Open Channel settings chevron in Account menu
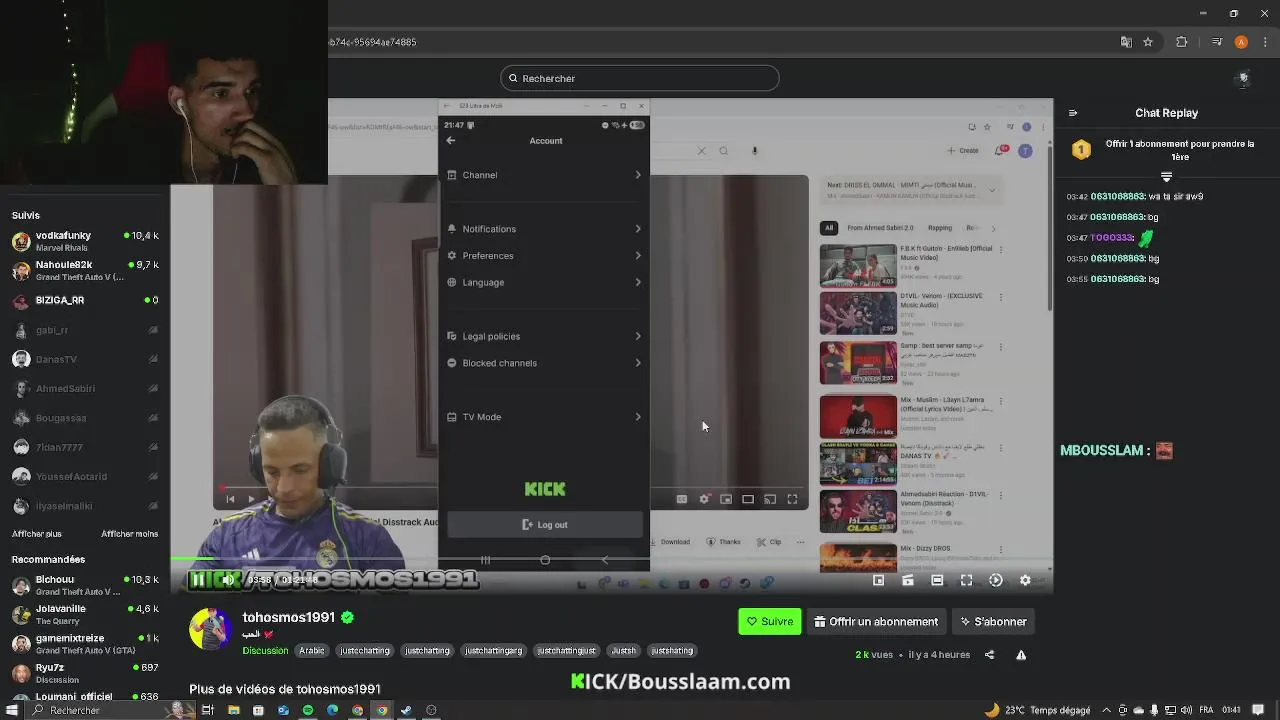This screenshot has height=720, width=1280. click(x=638, y=175)
